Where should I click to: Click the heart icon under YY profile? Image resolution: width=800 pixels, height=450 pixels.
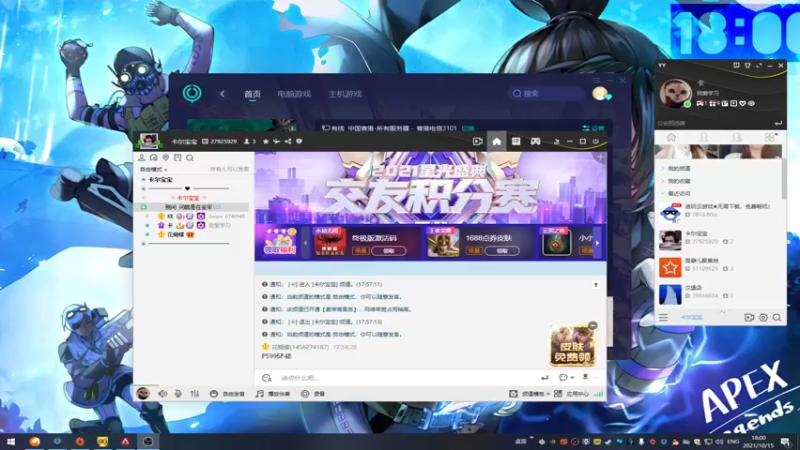pos(742,104)
